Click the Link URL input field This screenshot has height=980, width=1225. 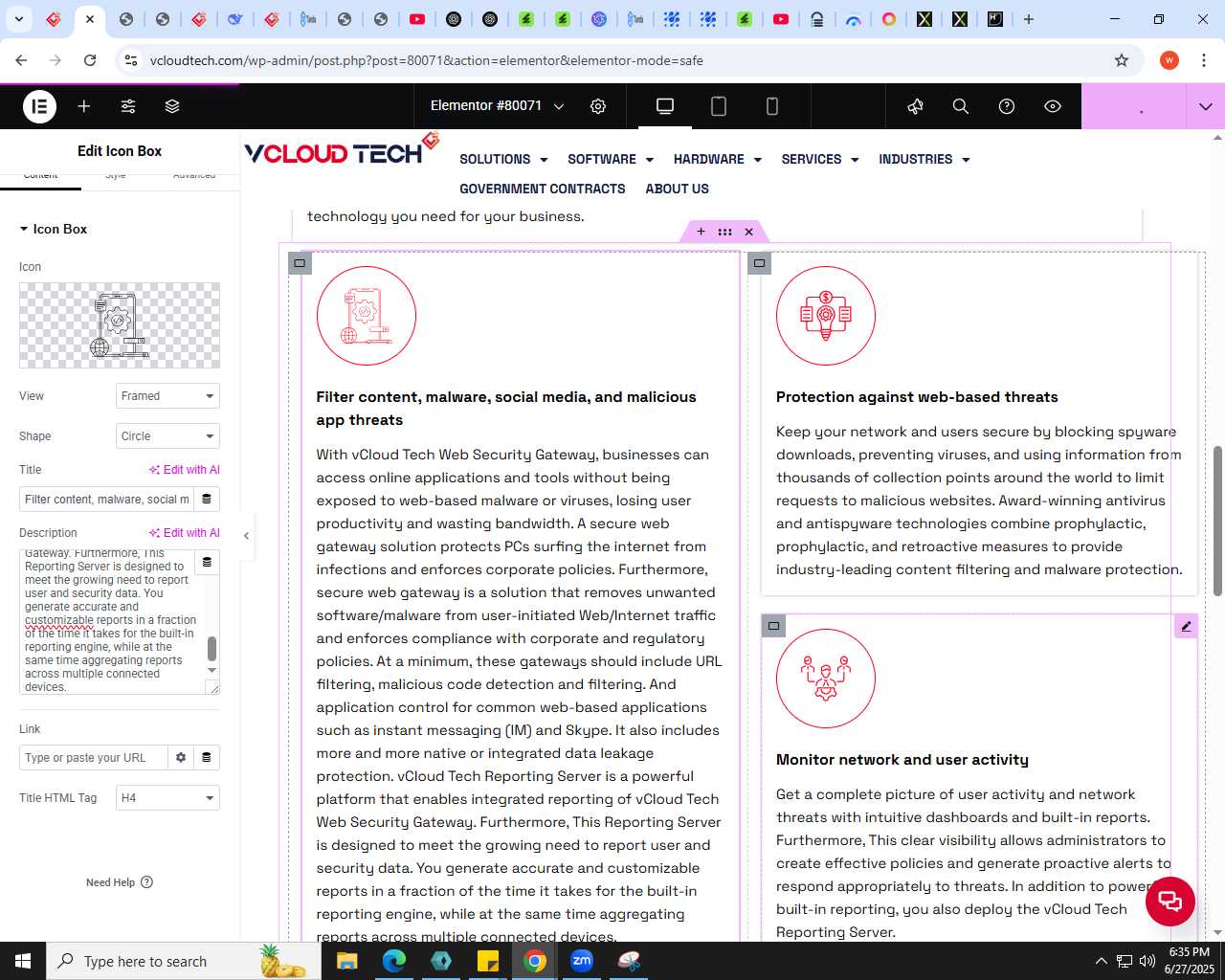(x=93, y=758)
